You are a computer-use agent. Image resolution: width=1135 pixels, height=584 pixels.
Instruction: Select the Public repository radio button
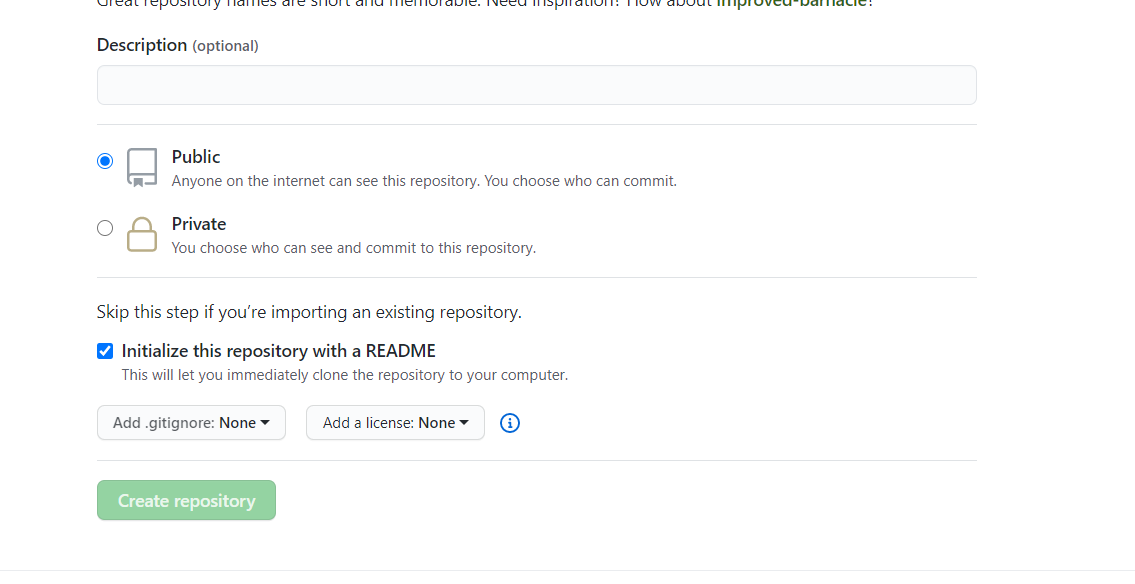(105, 160)
